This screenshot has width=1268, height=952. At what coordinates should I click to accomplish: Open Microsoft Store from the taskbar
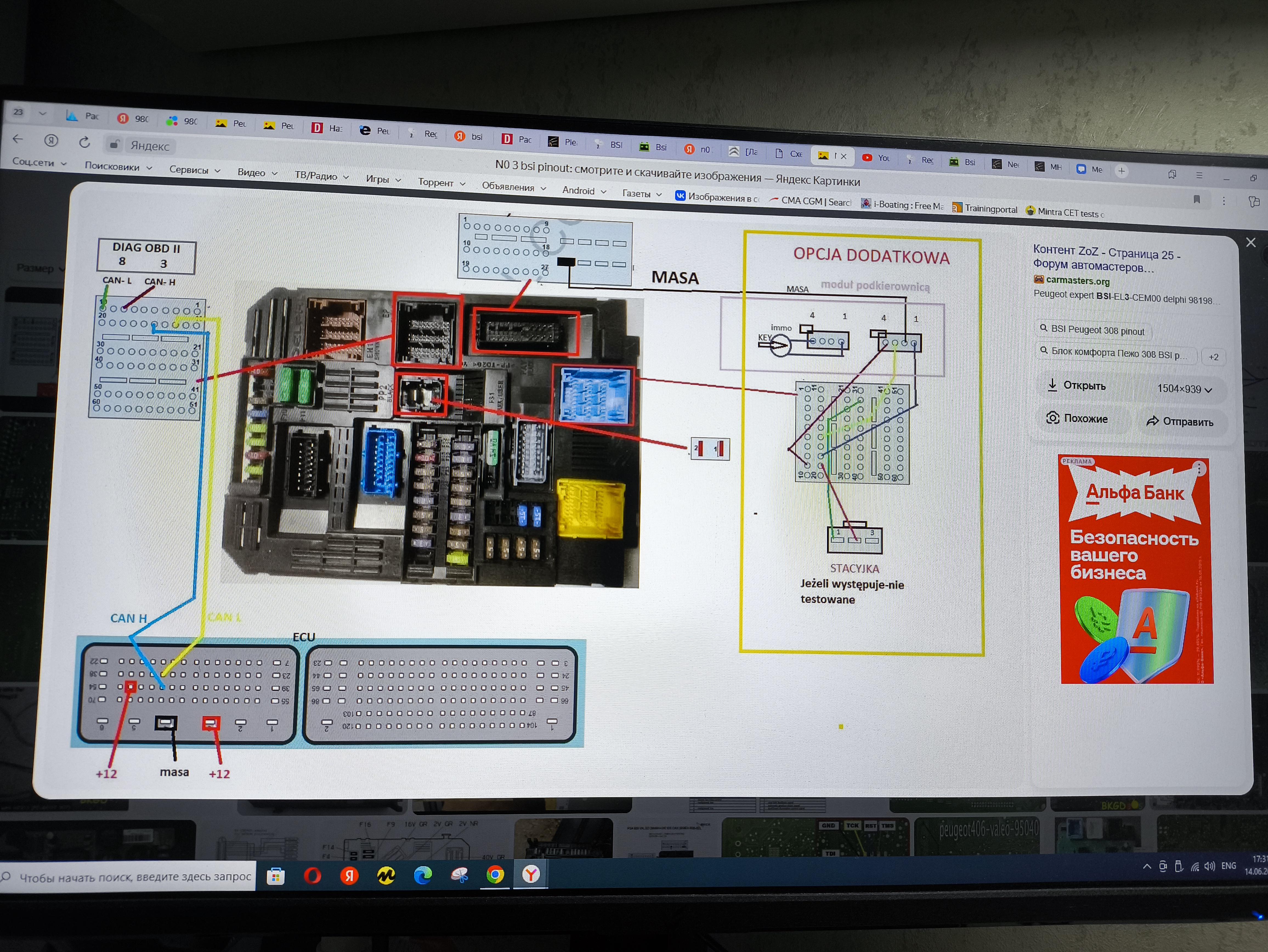(276, 876)
